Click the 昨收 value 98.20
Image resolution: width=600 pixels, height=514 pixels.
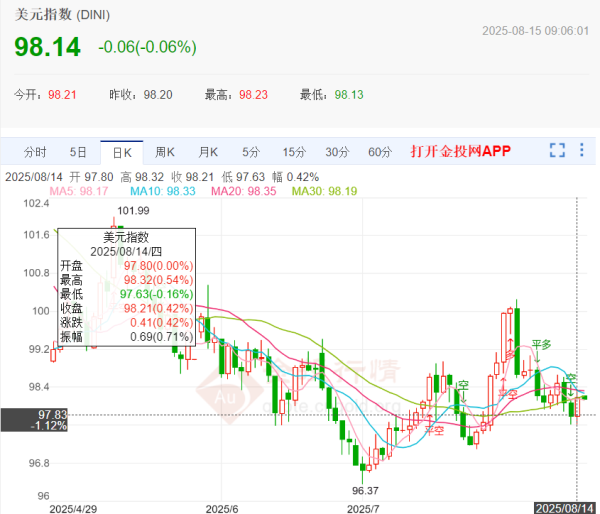pos(158,95)
